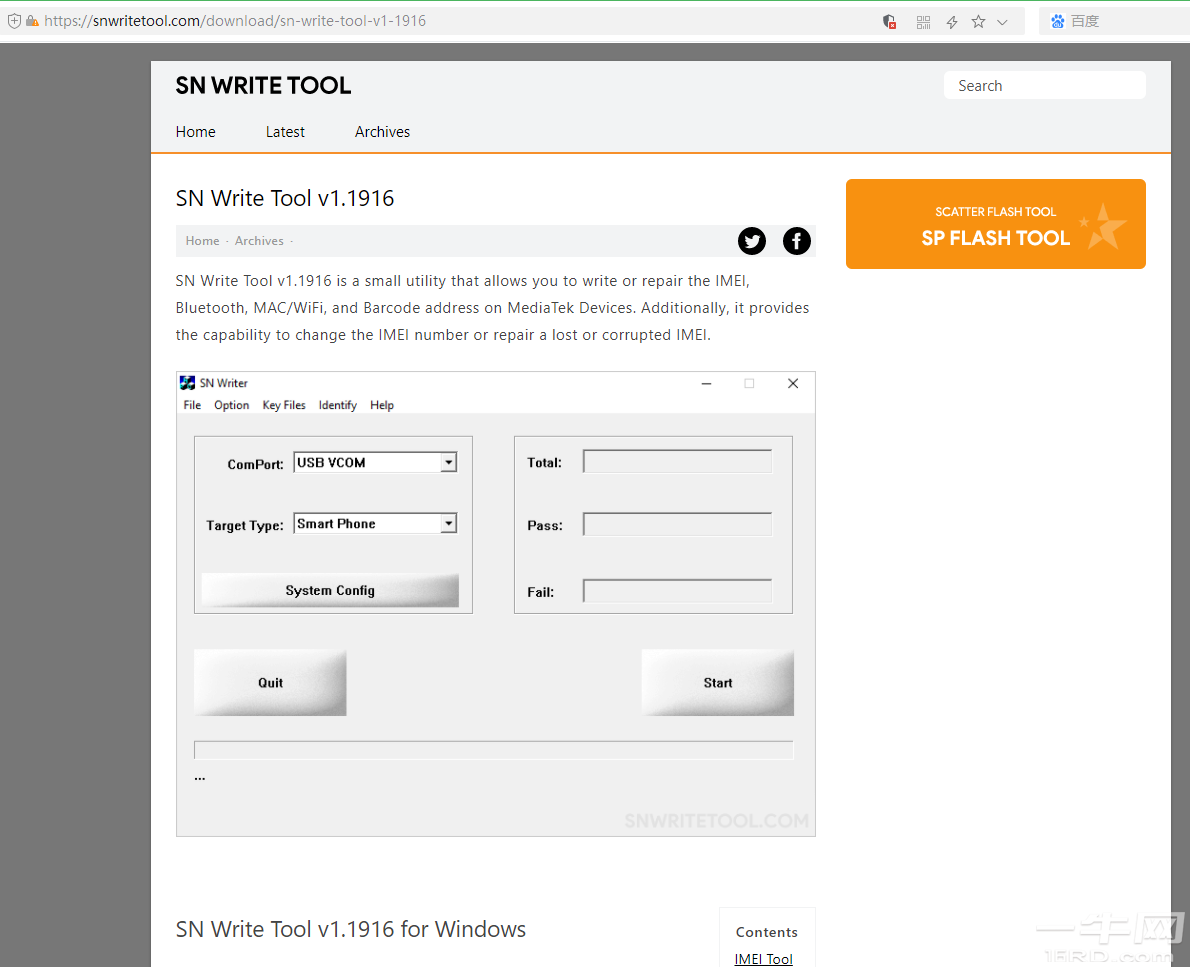Switch to the Archives navigation tab

(382, 131)
